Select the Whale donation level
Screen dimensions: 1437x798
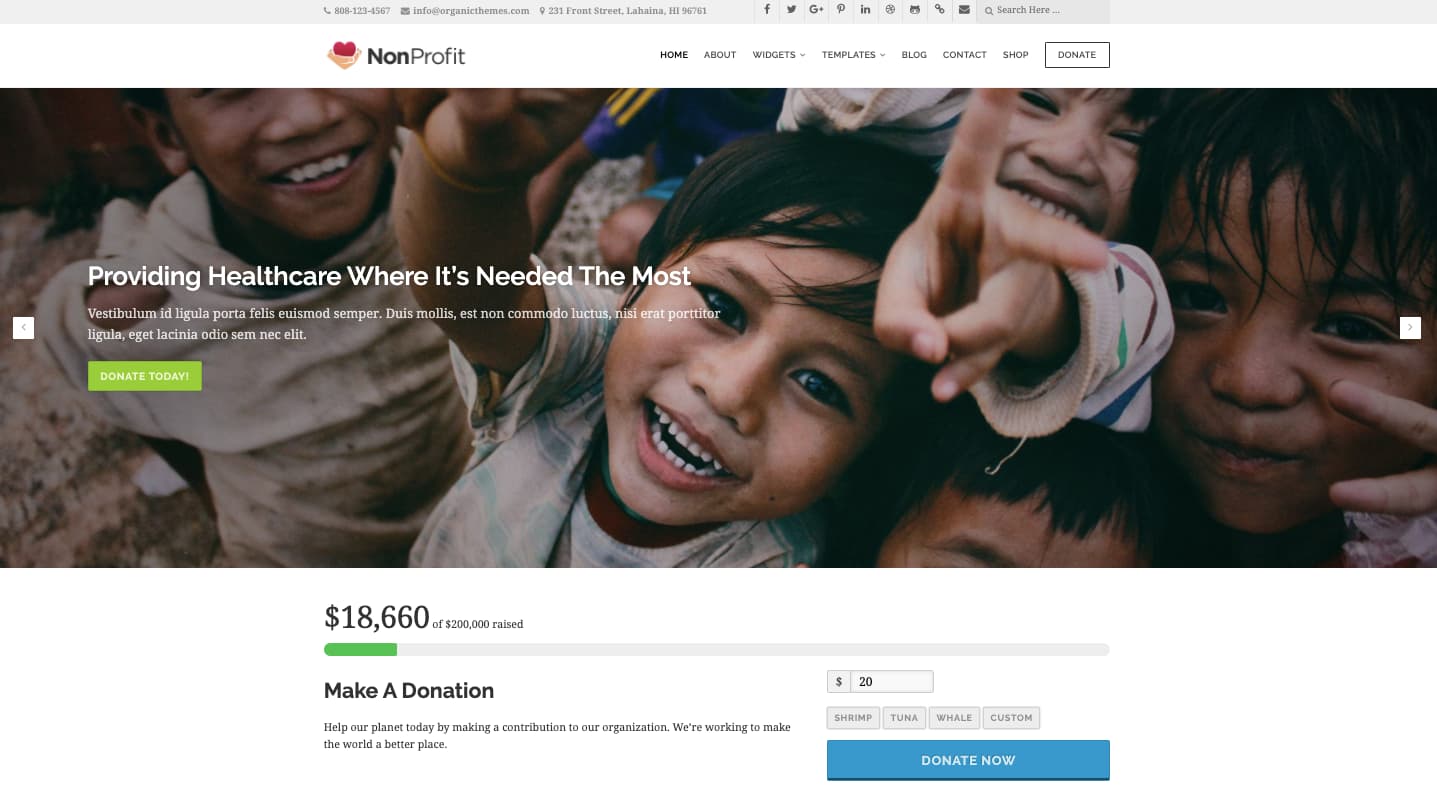pyautogui.click(x=954, y=718)
